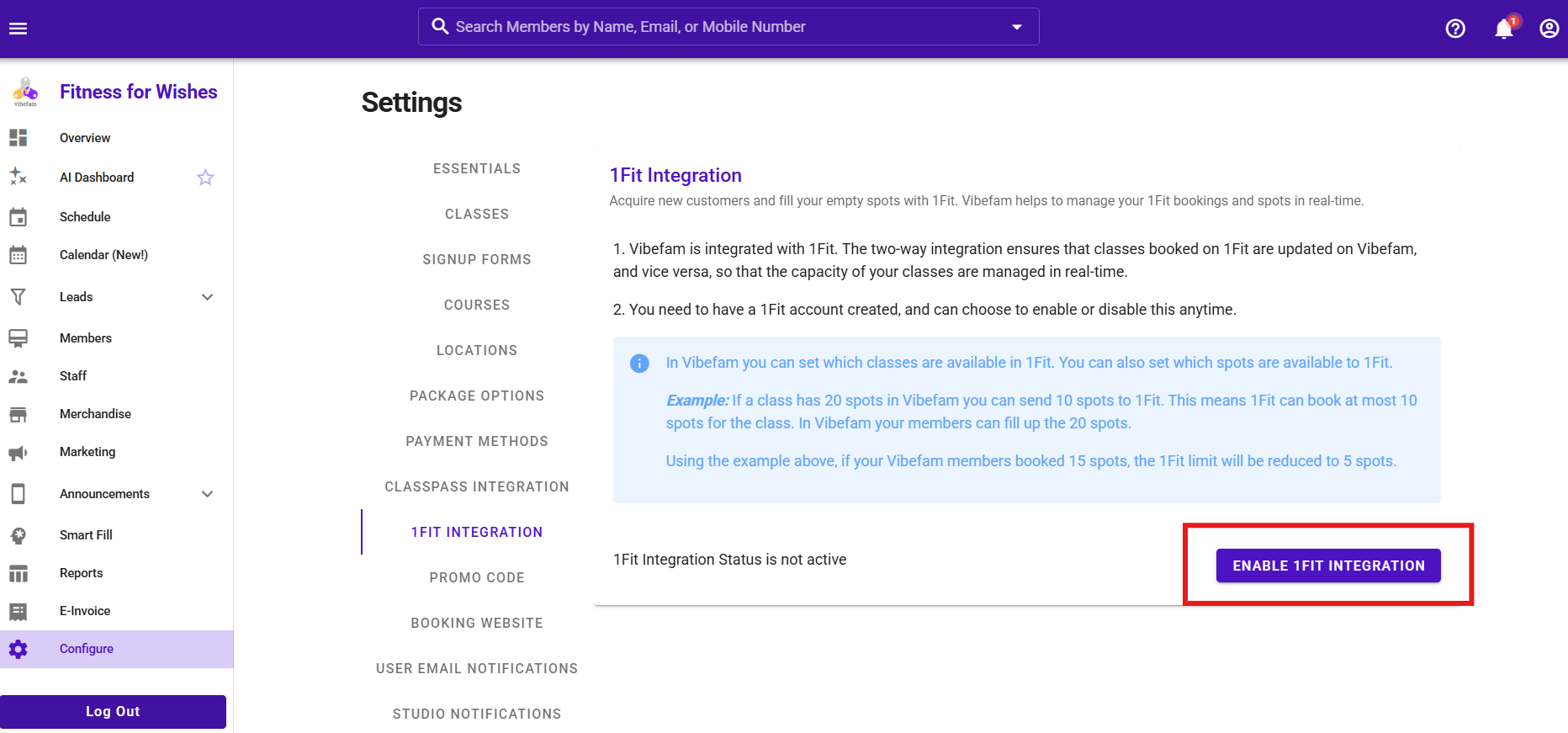The height and width of the screenshot is (733, 1568).
Task: Favorite AI Dashboard with the star icon
Action: 205,177
